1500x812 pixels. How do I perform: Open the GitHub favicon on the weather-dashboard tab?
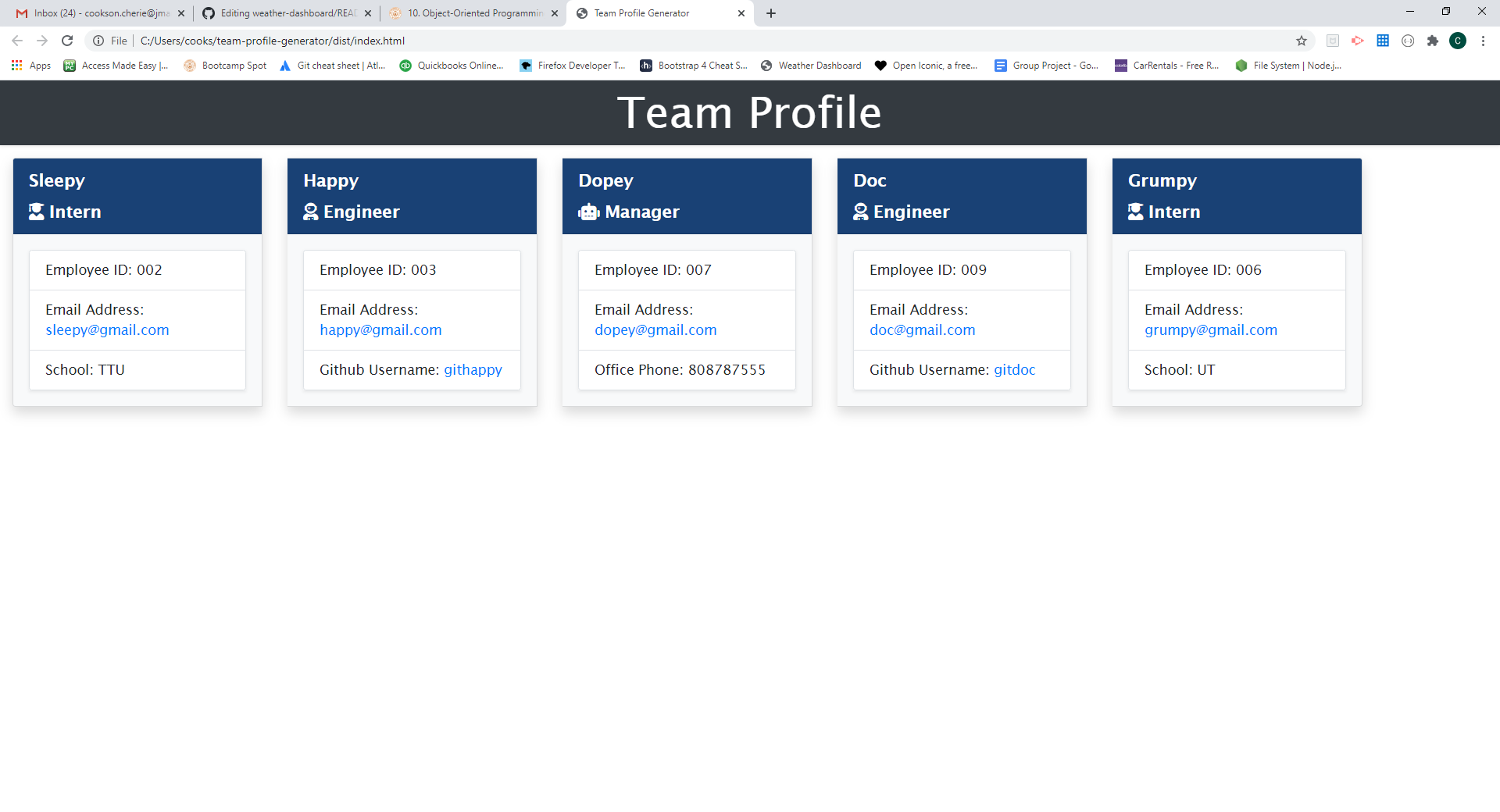pyautogui.click(x=208, y=13)
